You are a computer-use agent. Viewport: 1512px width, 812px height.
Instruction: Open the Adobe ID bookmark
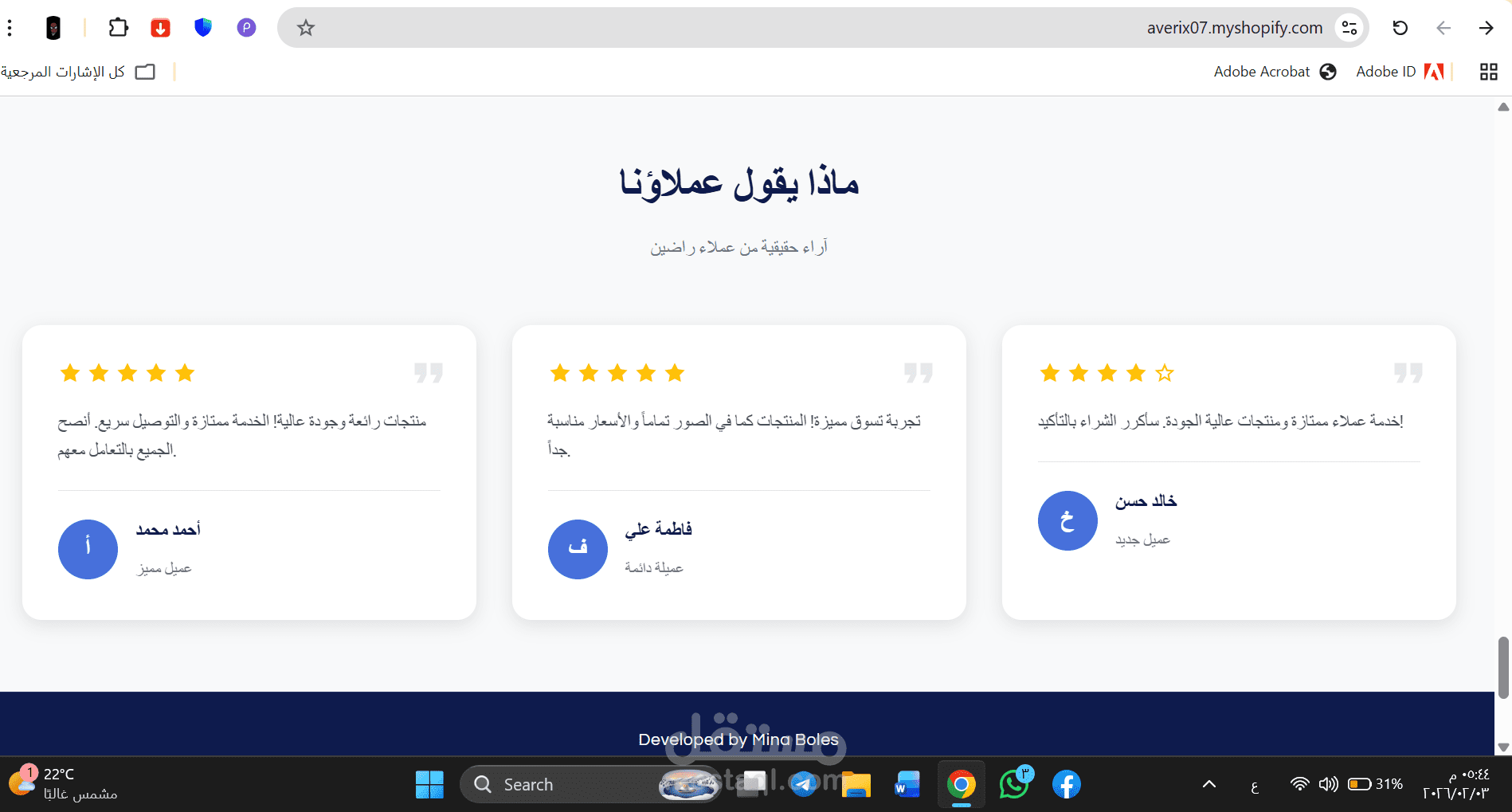(x=1400, y=72)
